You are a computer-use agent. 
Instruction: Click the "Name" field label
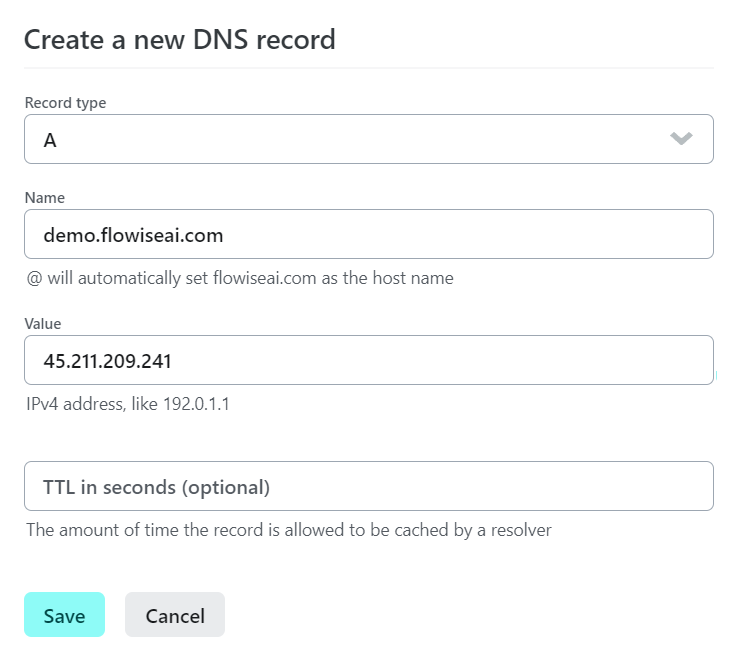tap(44, 198)
